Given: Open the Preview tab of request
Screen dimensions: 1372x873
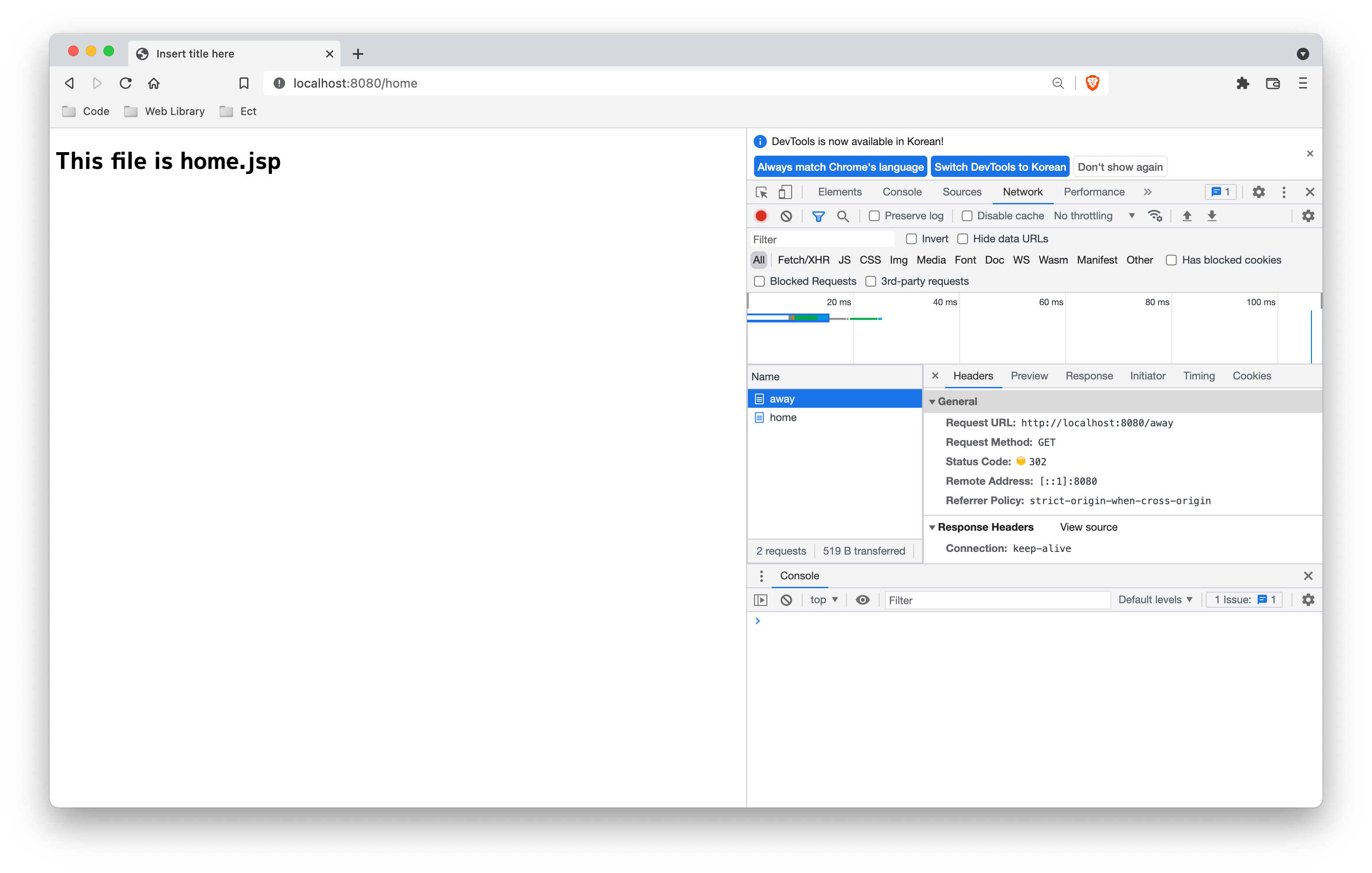Looking at the screenshot, I should (1029, 376).
